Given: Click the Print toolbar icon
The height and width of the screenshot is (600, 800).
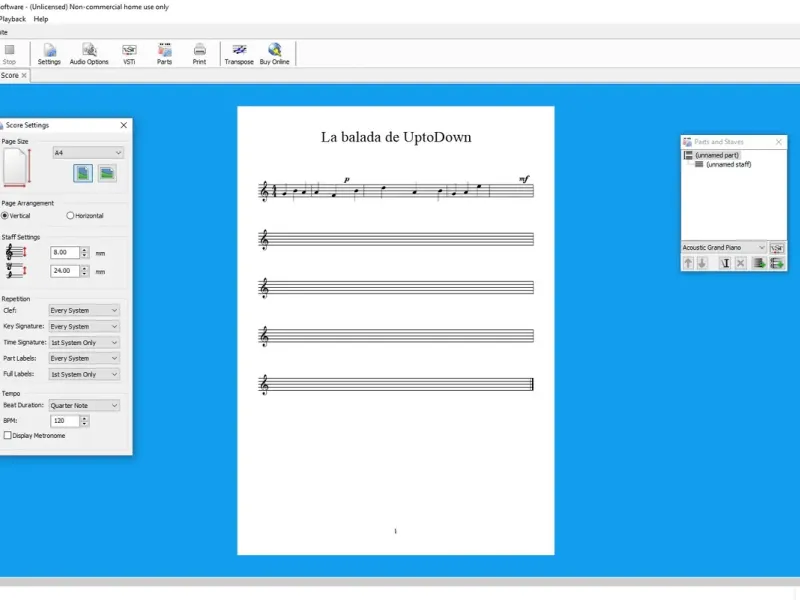Looking at the screenshot, I should tap(199, 54).
